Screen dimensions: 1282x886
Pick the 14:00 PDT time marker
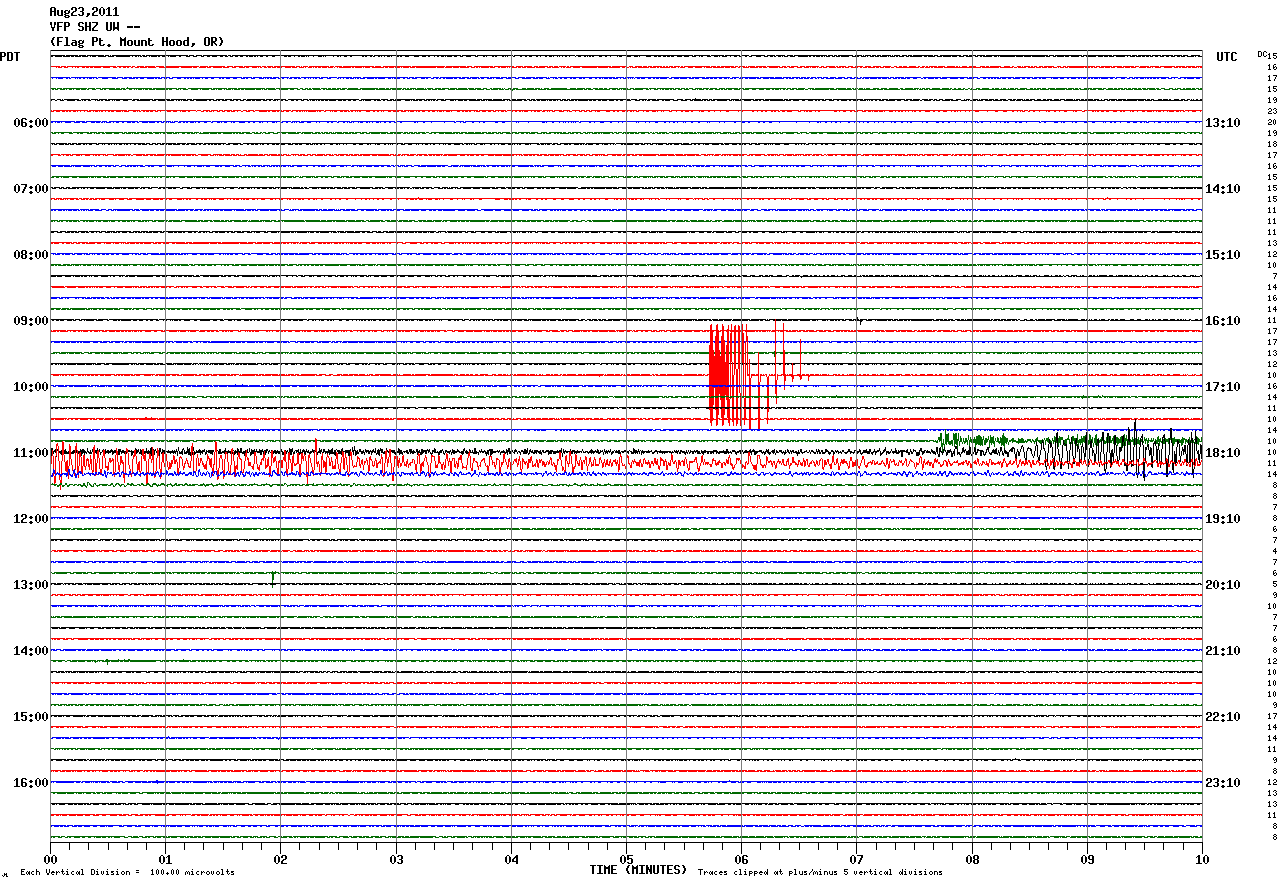31,651
